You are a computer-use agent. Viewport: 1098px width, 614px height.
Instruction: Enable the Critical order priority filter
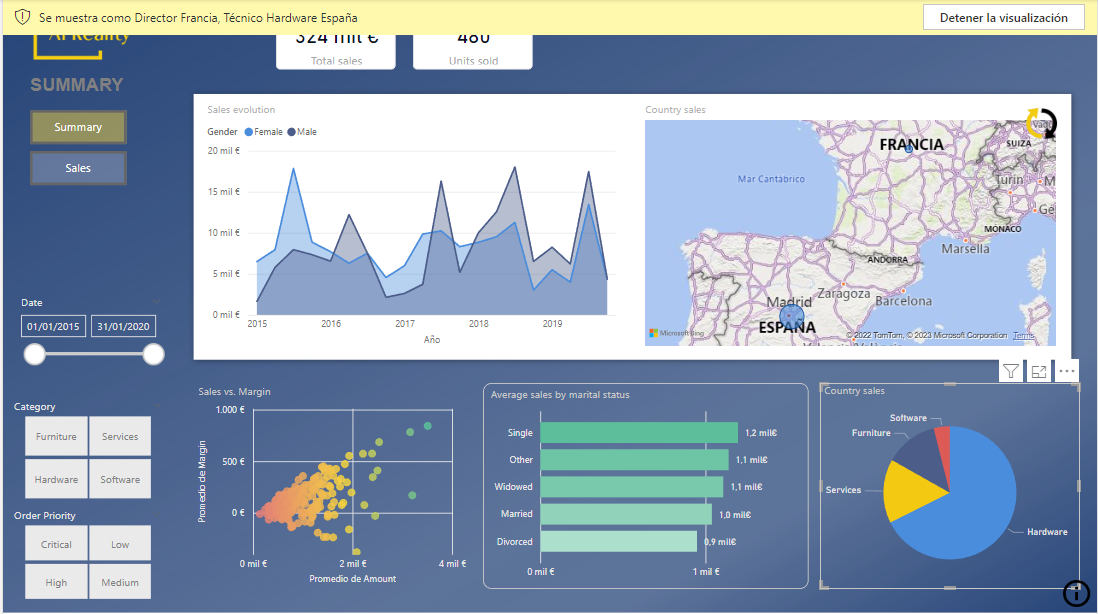(56, 545)
